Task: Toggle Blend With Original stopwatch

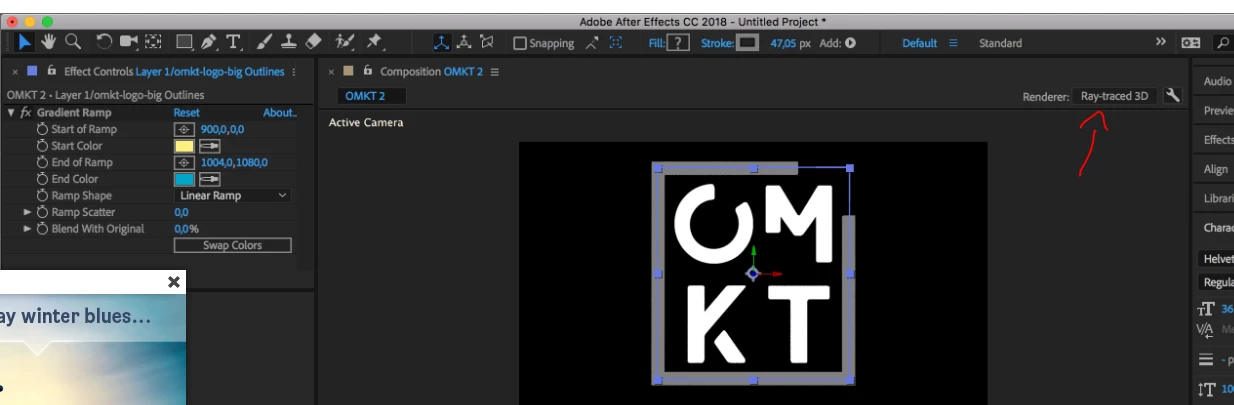Action: [x=42, y=229]
